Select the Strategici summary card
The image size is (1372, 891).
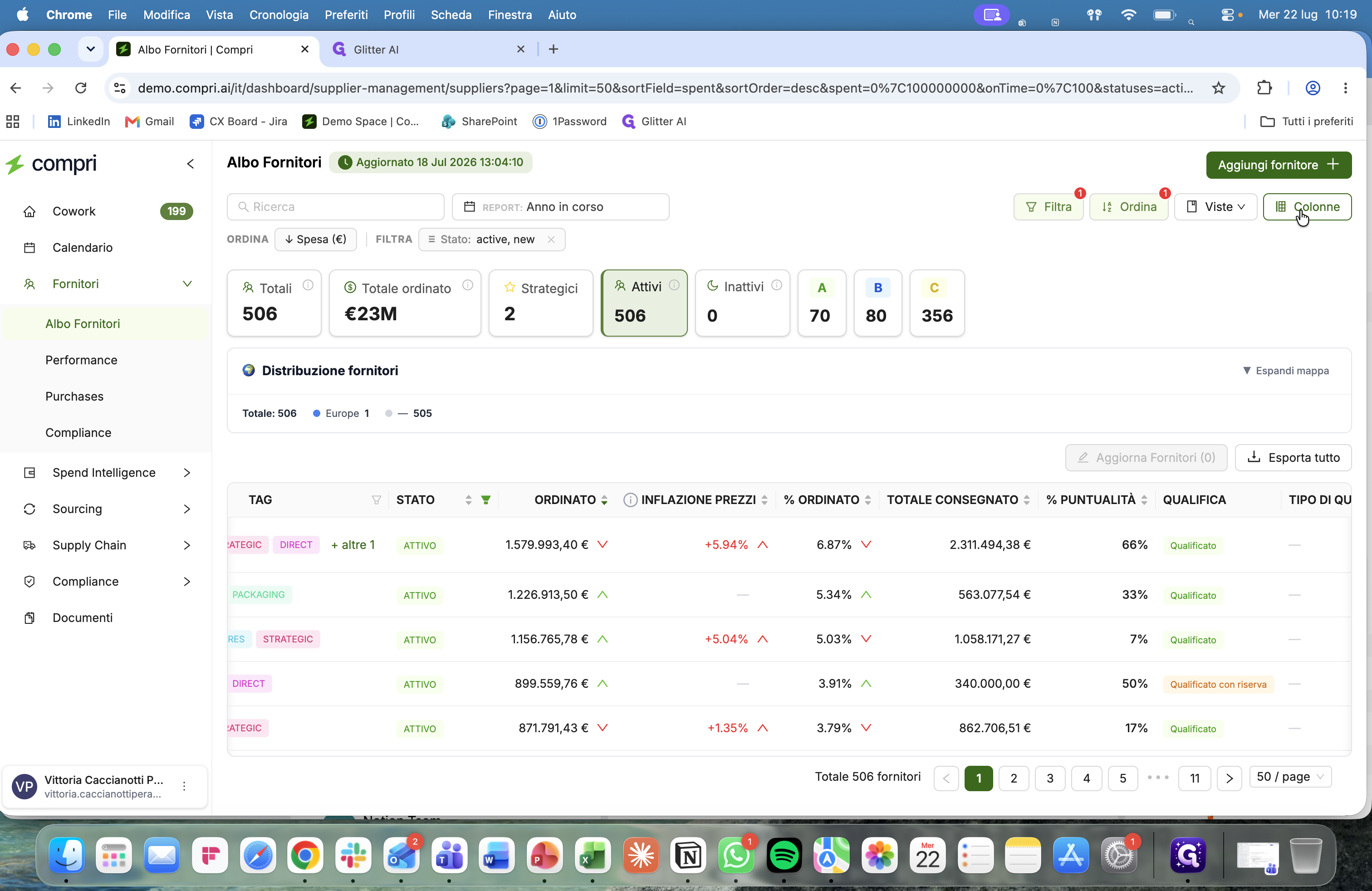[x=541, y=303]
